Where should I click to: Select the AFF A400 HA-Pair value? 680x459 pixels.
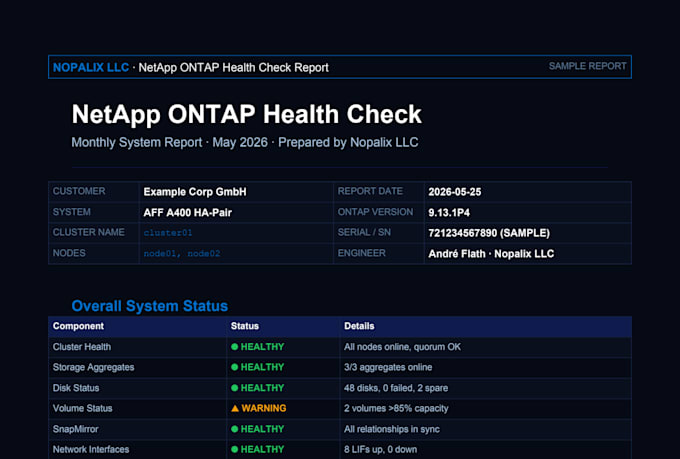coord(187,213)
